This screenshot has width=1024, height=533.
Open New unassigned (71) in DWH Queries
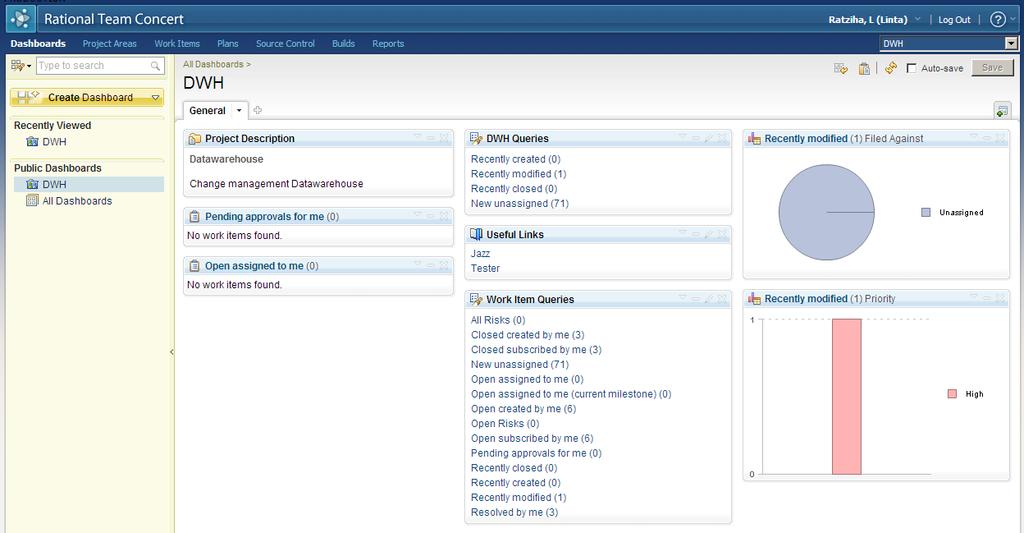tap(520, 204)
